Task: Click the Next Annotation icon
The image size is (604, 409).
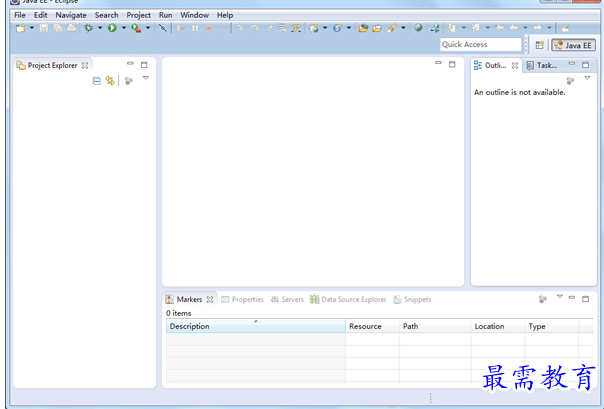Action: tap(452, 28)
